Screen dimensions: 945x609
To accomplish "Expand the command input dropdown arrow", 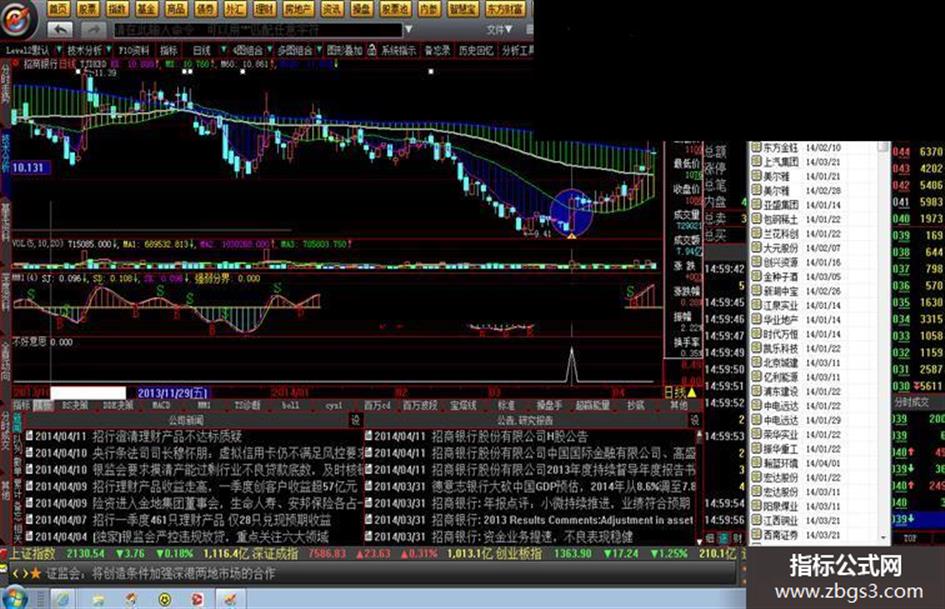I will (x=408, y=30).
